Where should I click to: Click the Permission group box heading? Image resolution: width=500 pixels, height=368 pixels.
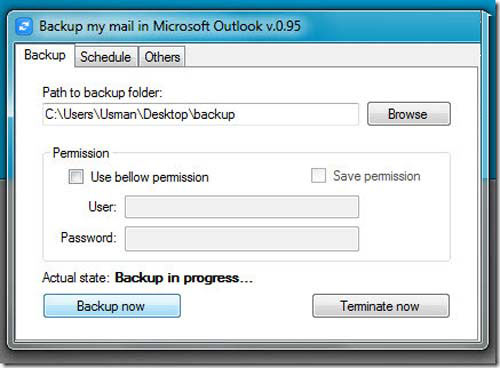[x=81, y=153]
